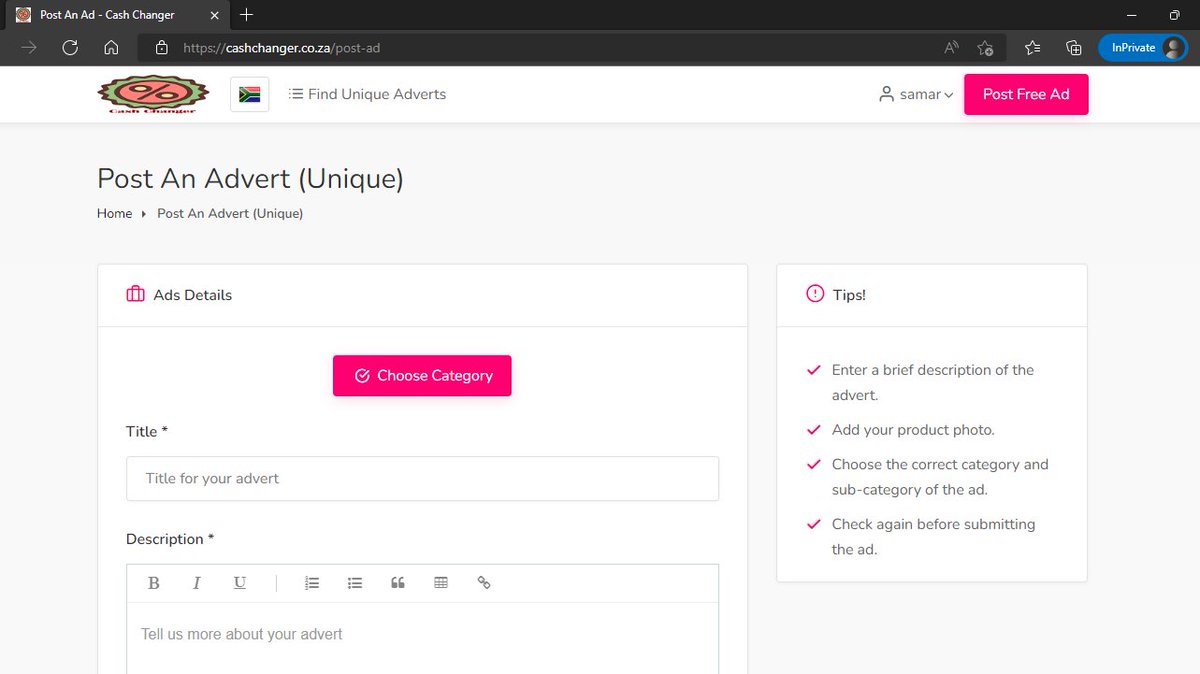Image resolution: width=1200 pixels, height=674 pixels.
Task: Click the Tips! exclamation icon
Action: point(815,295)
